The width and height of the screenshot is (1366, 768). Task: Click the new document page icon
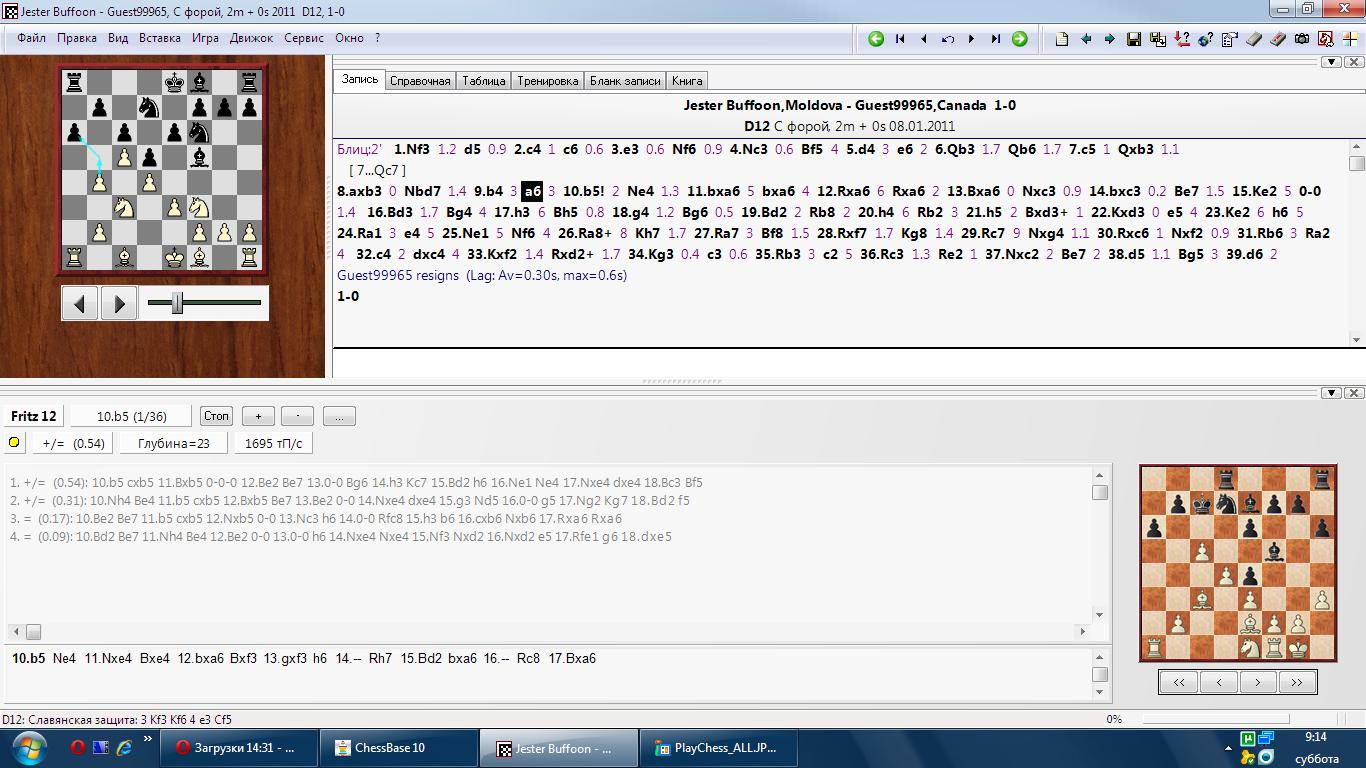(x=1061, y=39)
